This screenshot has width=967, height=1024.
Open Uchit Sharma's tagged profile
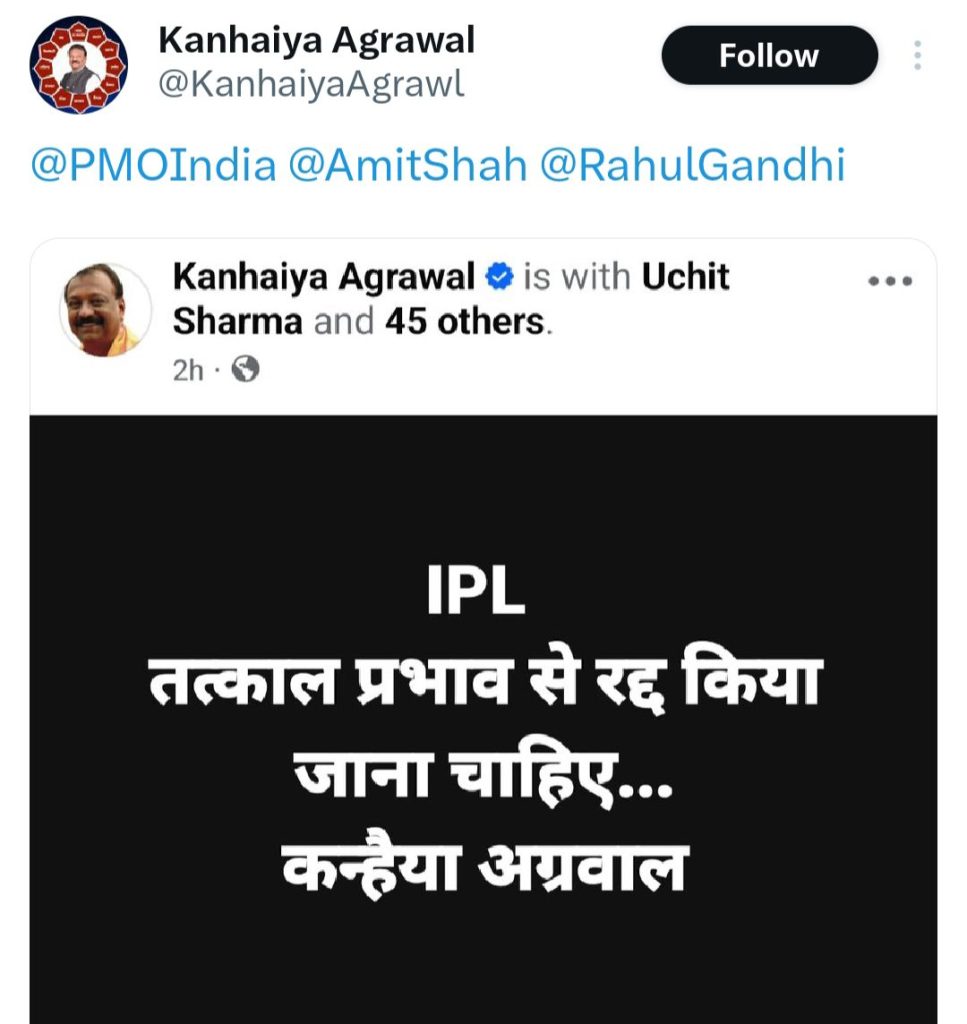(451, 299)
